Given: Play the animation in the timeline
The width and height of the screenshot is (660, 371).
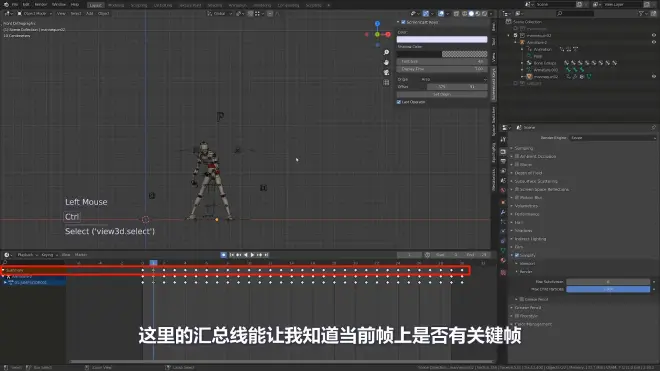Looking at the screenshot, I should (x=252, y=255).
